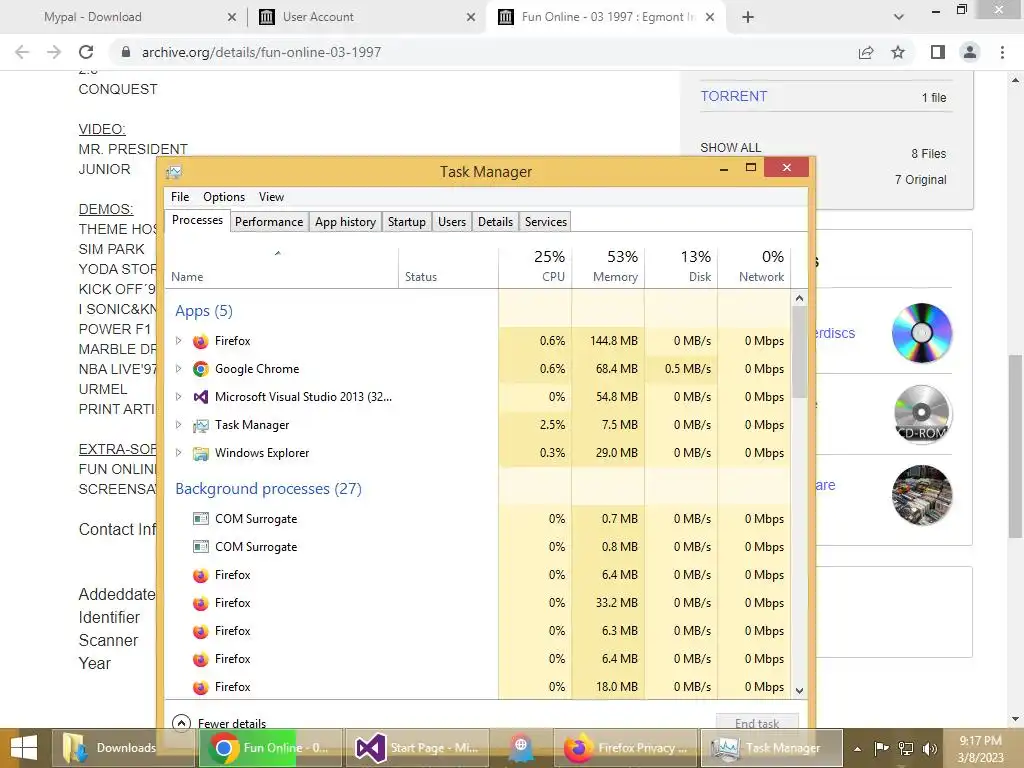The width and height of the screenshot is (1024, 768).
Task: Click the Windows Explorer process icon
Action: point(200,453)
